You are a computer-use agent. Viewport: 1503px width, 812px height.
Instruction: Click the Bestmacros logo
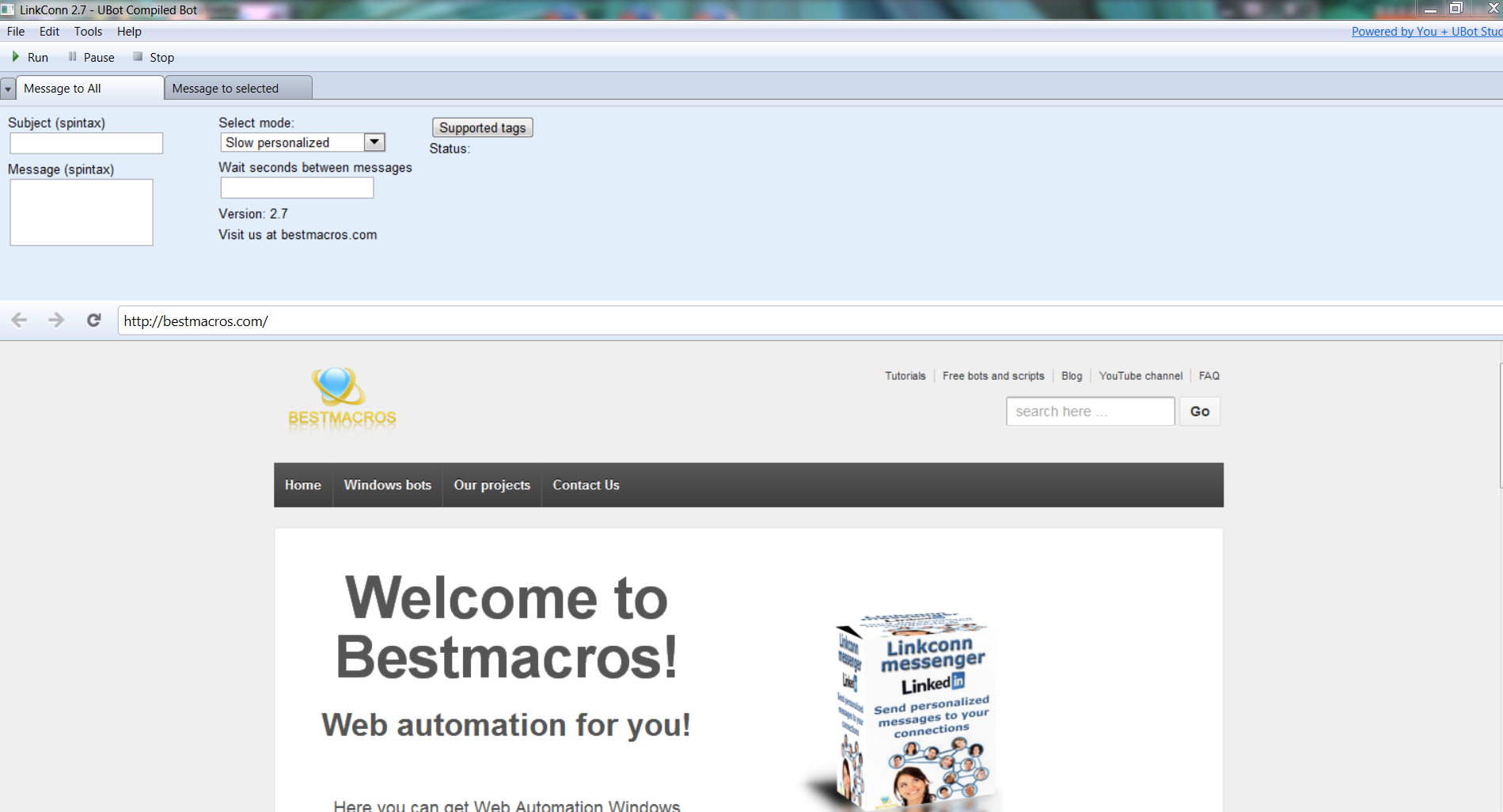coord(342,398)
